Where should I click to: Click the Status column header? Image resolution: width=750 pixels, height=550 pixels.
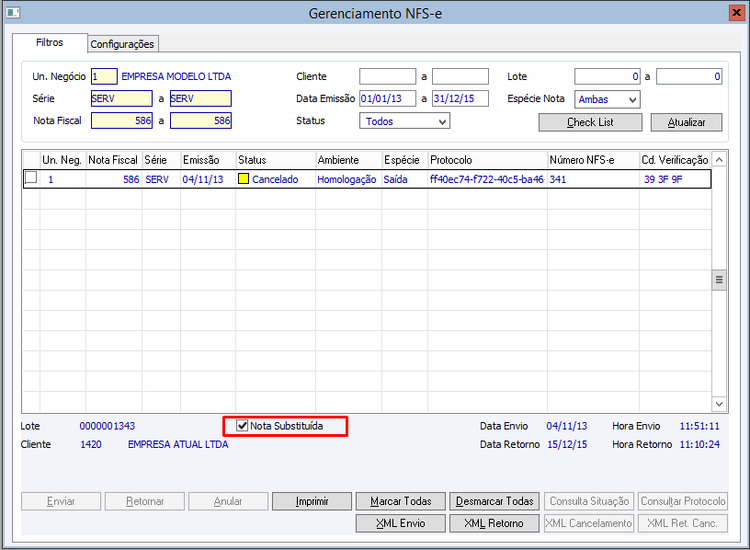point(276,160)
